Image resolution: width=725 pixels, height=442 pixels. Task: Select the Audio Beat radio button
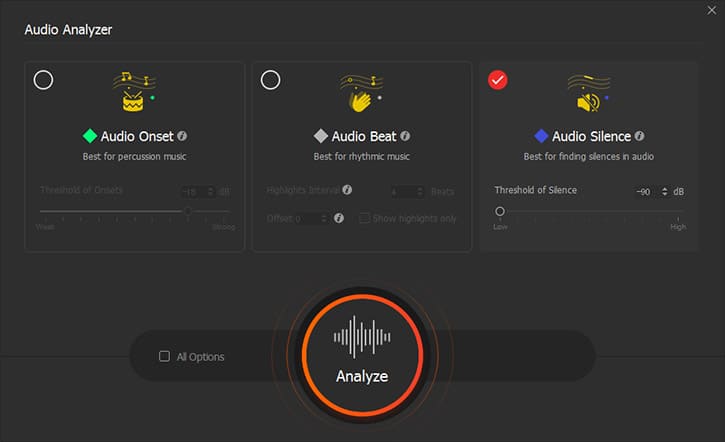270,80
